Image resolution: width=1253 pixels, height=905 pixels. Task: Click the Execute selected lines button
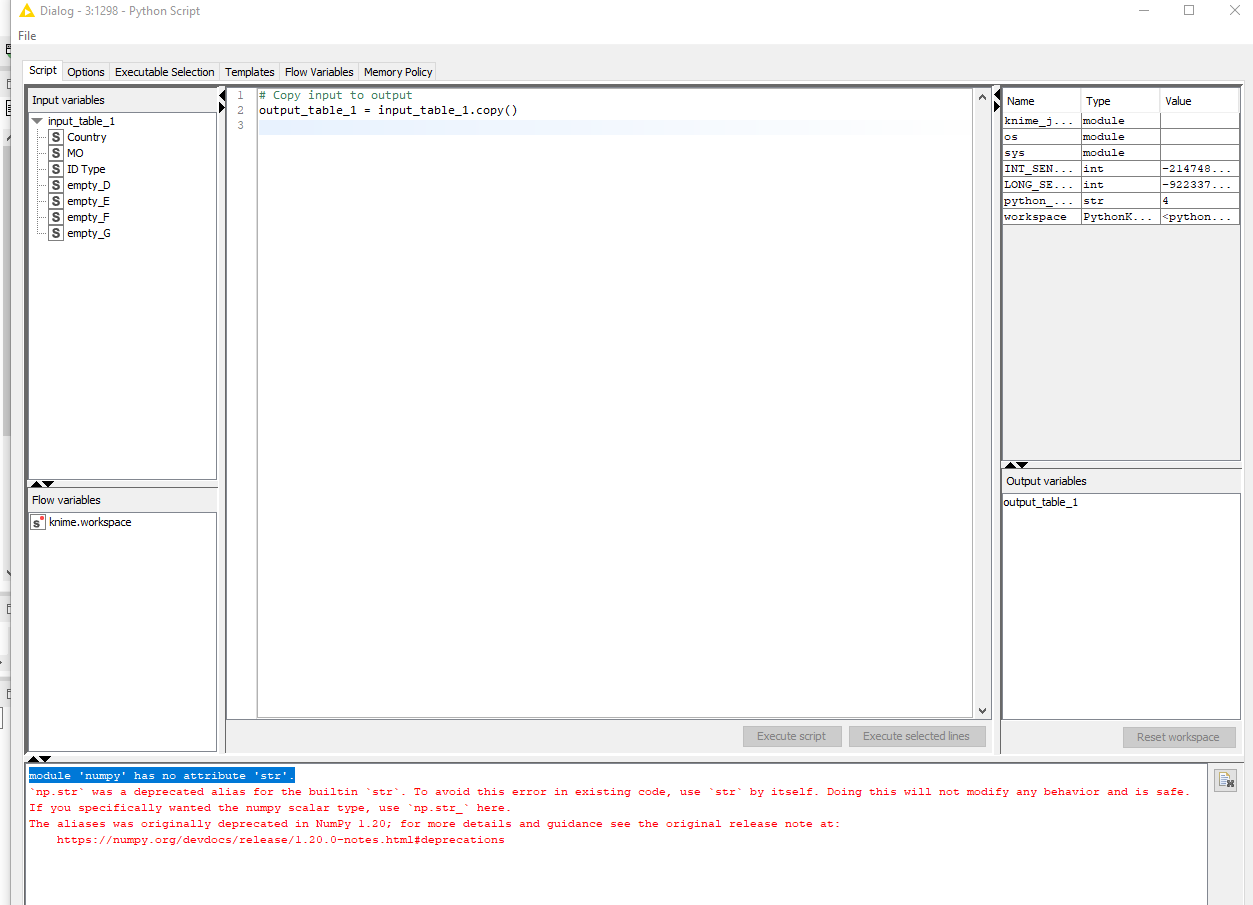coord(916,736)
